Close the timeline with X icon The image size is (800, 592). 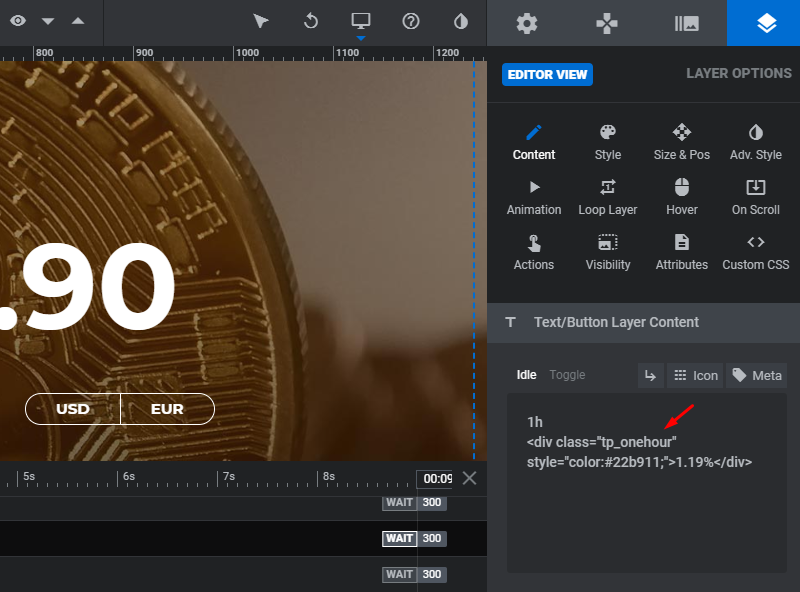[x=469, y=478]
